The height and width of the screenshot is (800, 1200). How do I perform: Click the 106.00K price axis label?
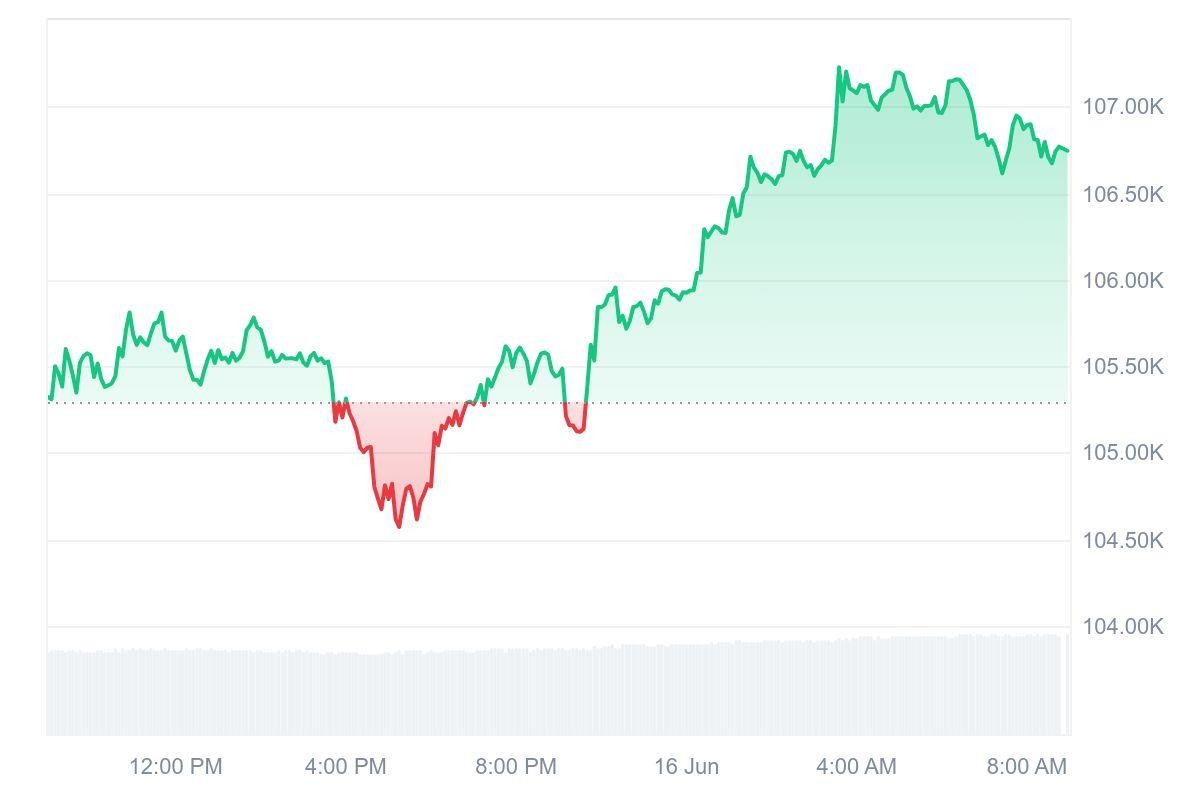1123,281
